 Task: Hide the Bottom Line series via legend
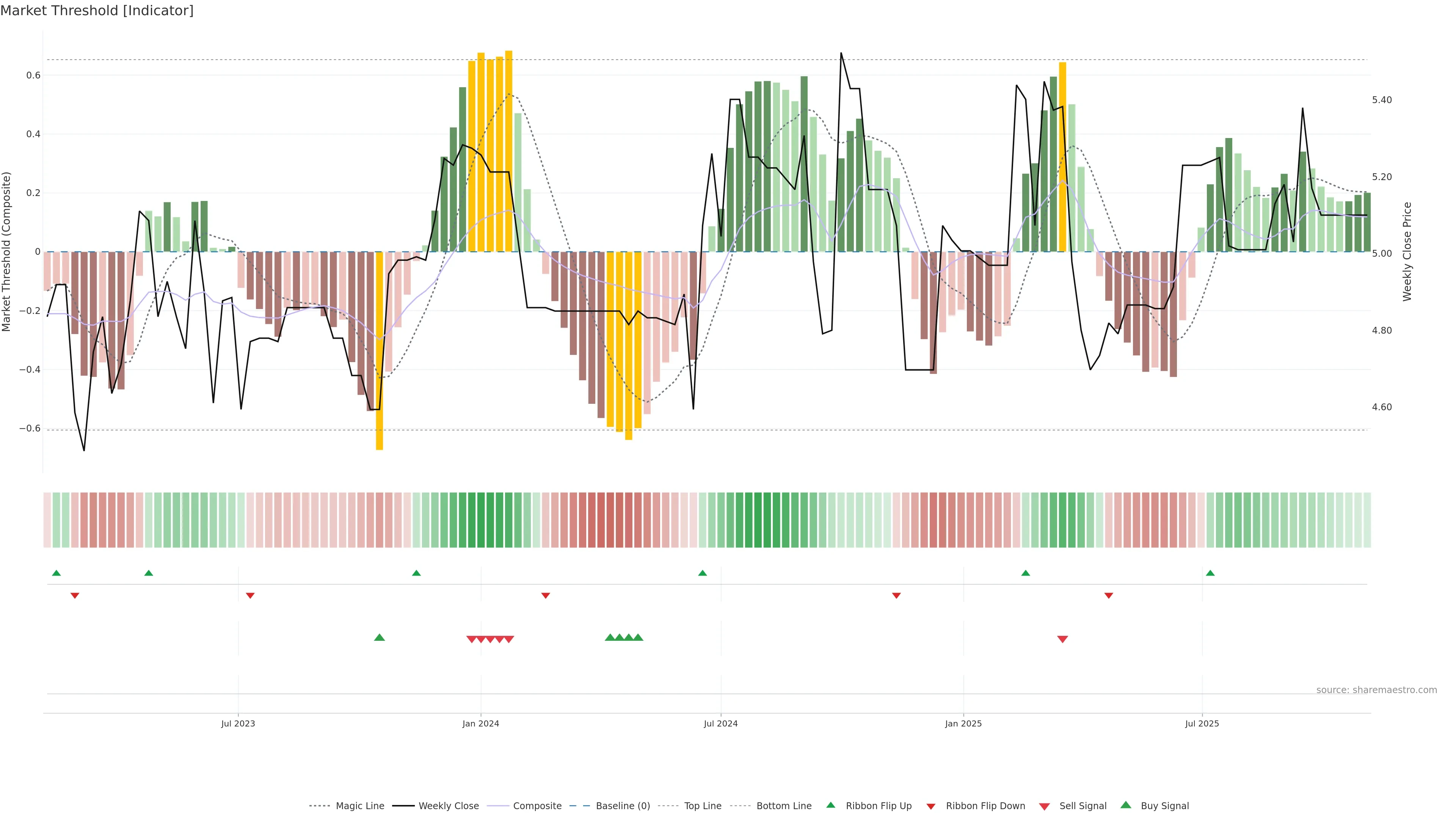(783, 806)
